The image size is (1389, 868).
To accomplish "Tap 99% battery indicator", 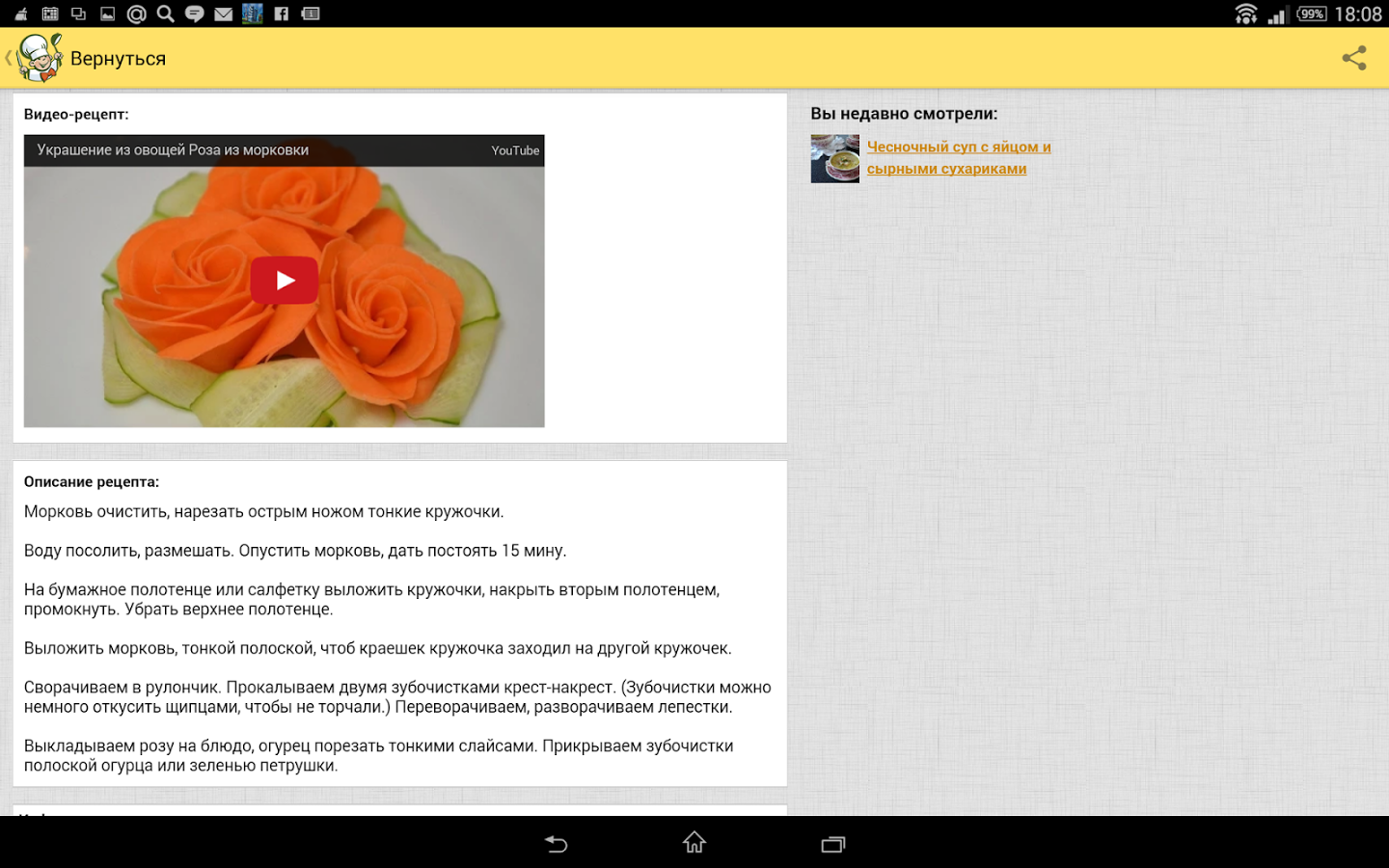I will (1312, 14).
